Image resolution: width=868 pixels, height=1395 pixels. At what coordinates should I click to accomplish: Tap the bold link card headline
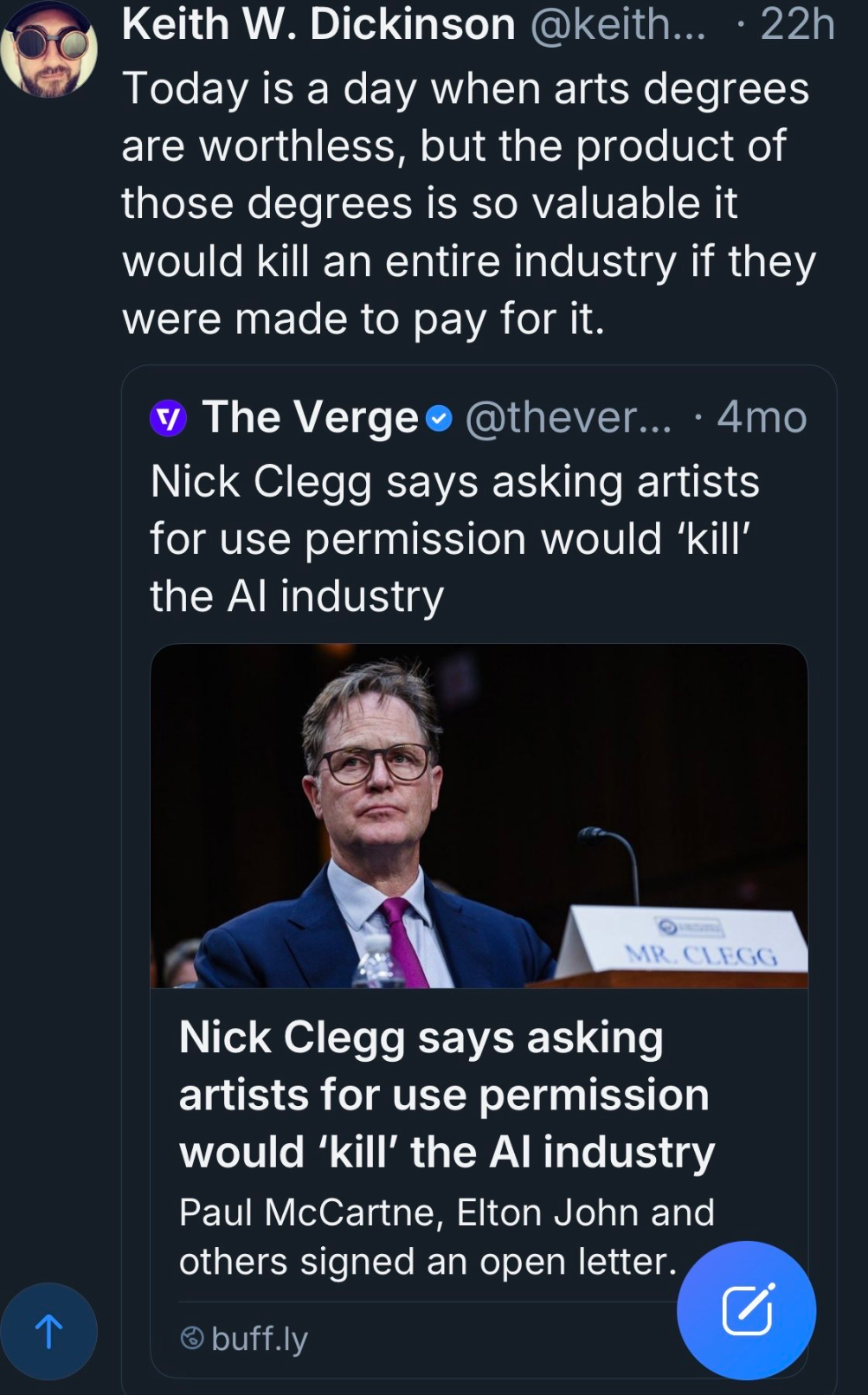pyautogui.click(x=447, y=1095)
